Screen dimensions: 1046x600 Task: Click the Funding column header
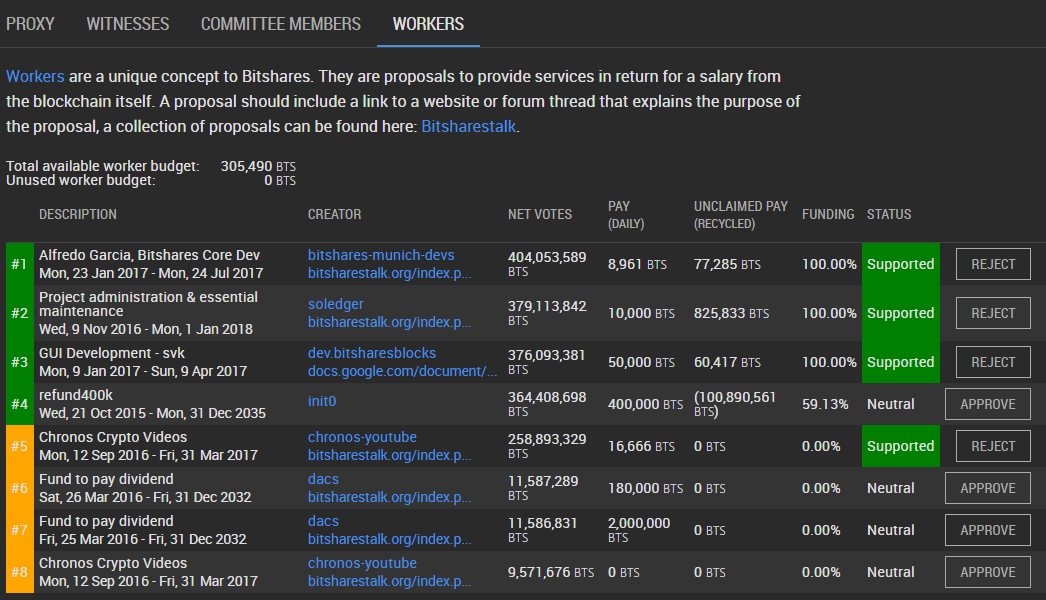click(828, 214)
